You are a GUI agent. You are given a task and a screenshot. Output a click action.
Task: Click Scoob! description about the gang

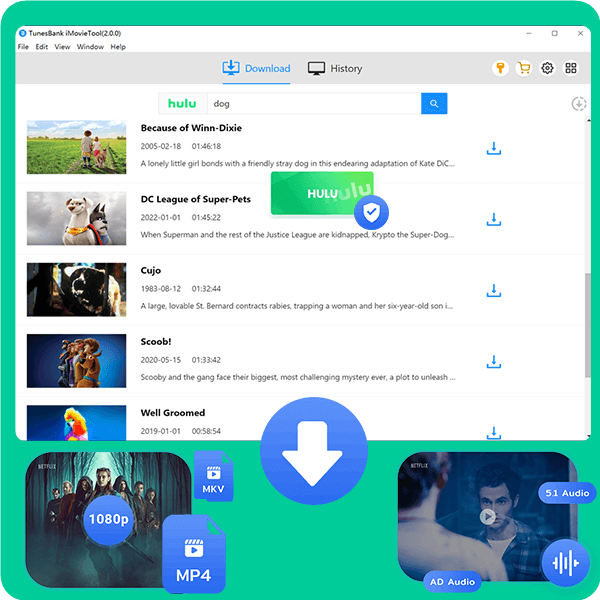[x=298, y=377]
